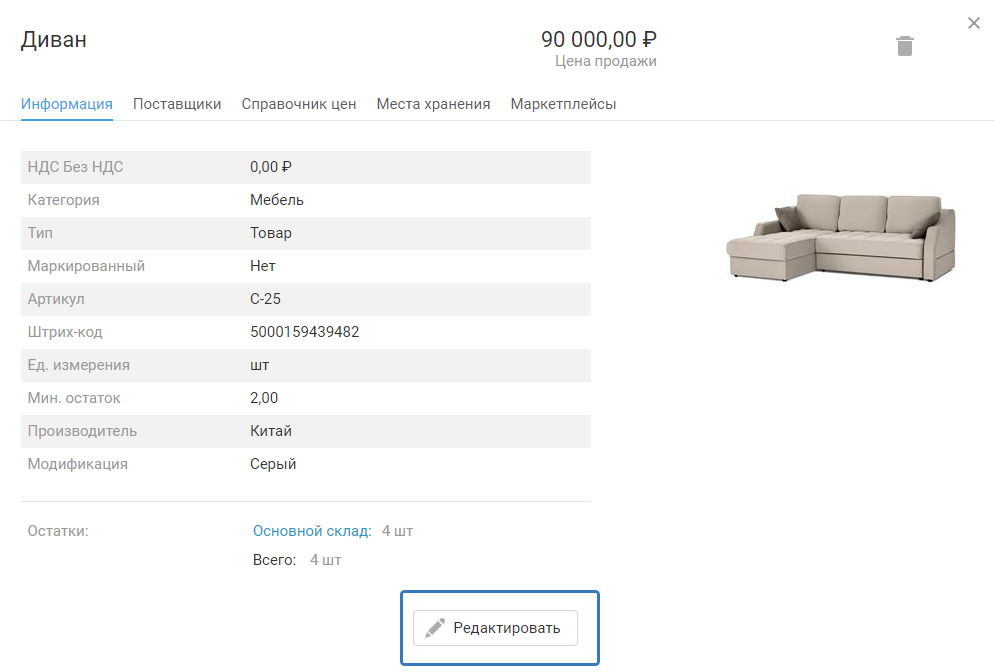Close the Диван product card
The image size is (994, 672).
[974, 23]
